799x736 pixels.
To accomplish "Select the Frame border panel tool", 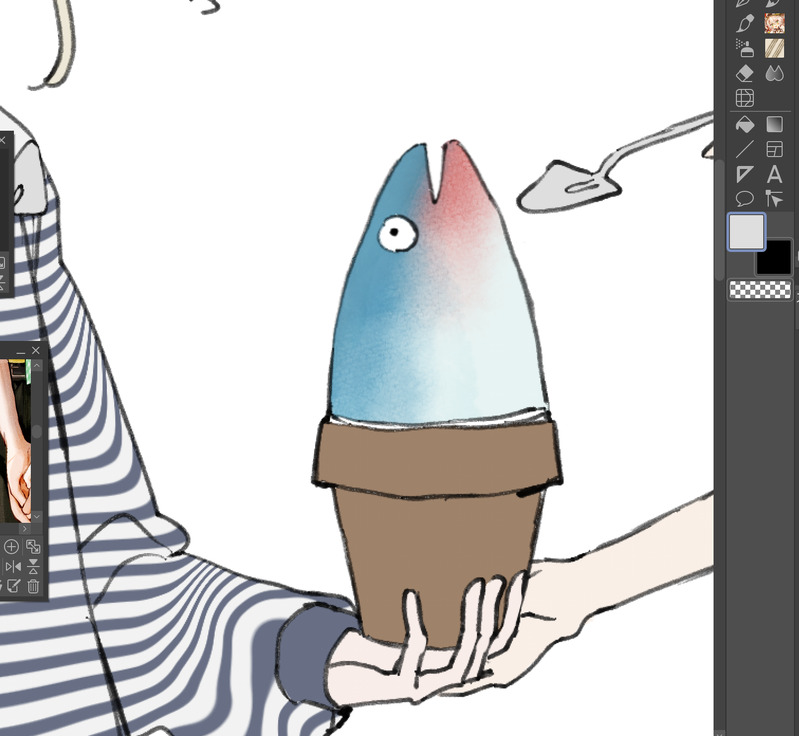I will (774, 149).
